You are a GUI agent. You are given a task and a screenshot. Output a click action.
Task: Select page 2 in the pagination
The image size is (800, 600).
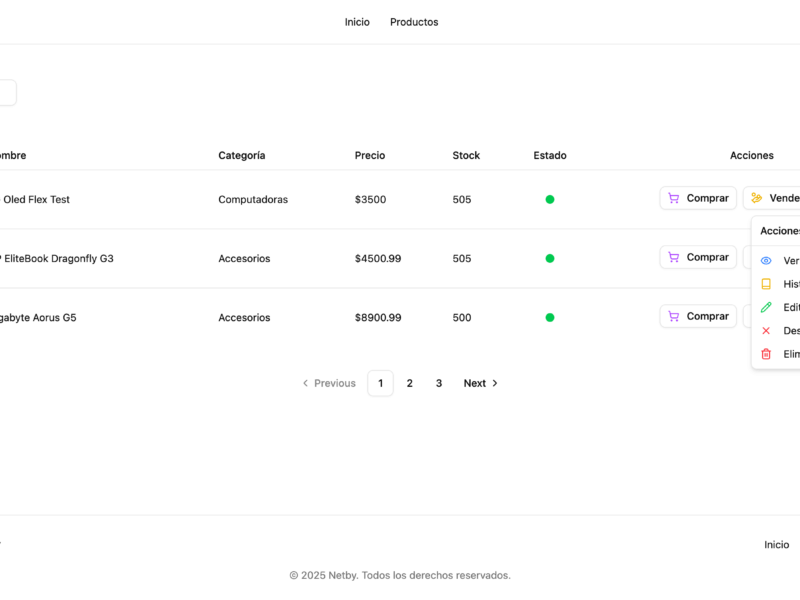coord(409,383)
